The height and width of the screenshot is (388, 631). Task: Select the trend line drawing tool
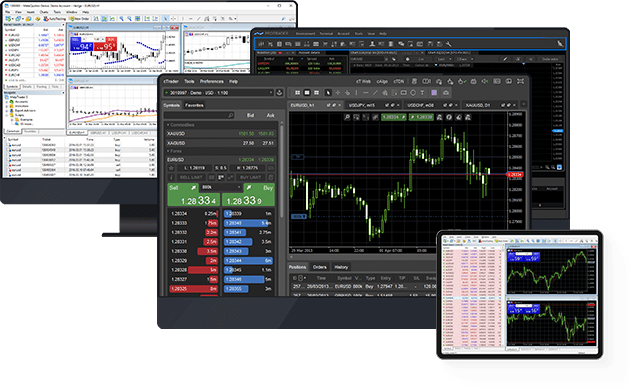tap(375, 93)
